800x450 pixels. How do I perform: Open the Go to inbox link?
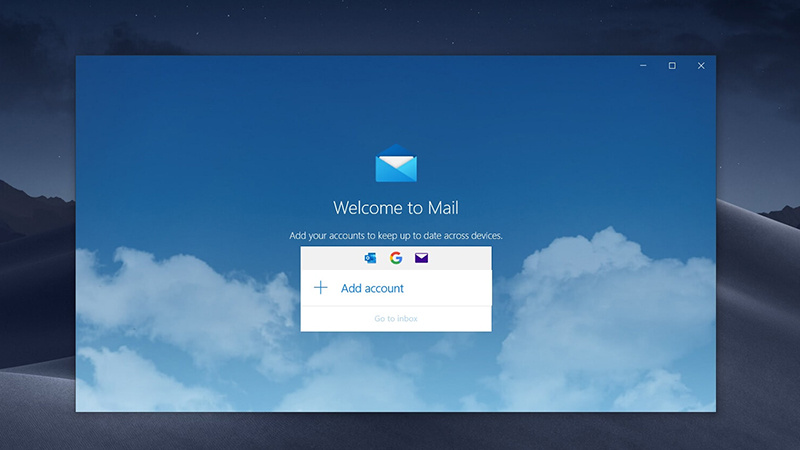[x=396, y=318]
